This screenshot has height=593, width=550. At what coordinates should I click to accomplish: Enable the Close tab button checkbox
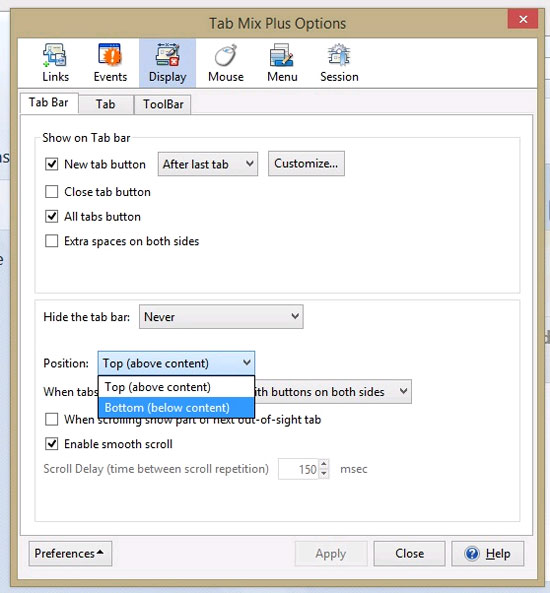(x=51, y=192)
